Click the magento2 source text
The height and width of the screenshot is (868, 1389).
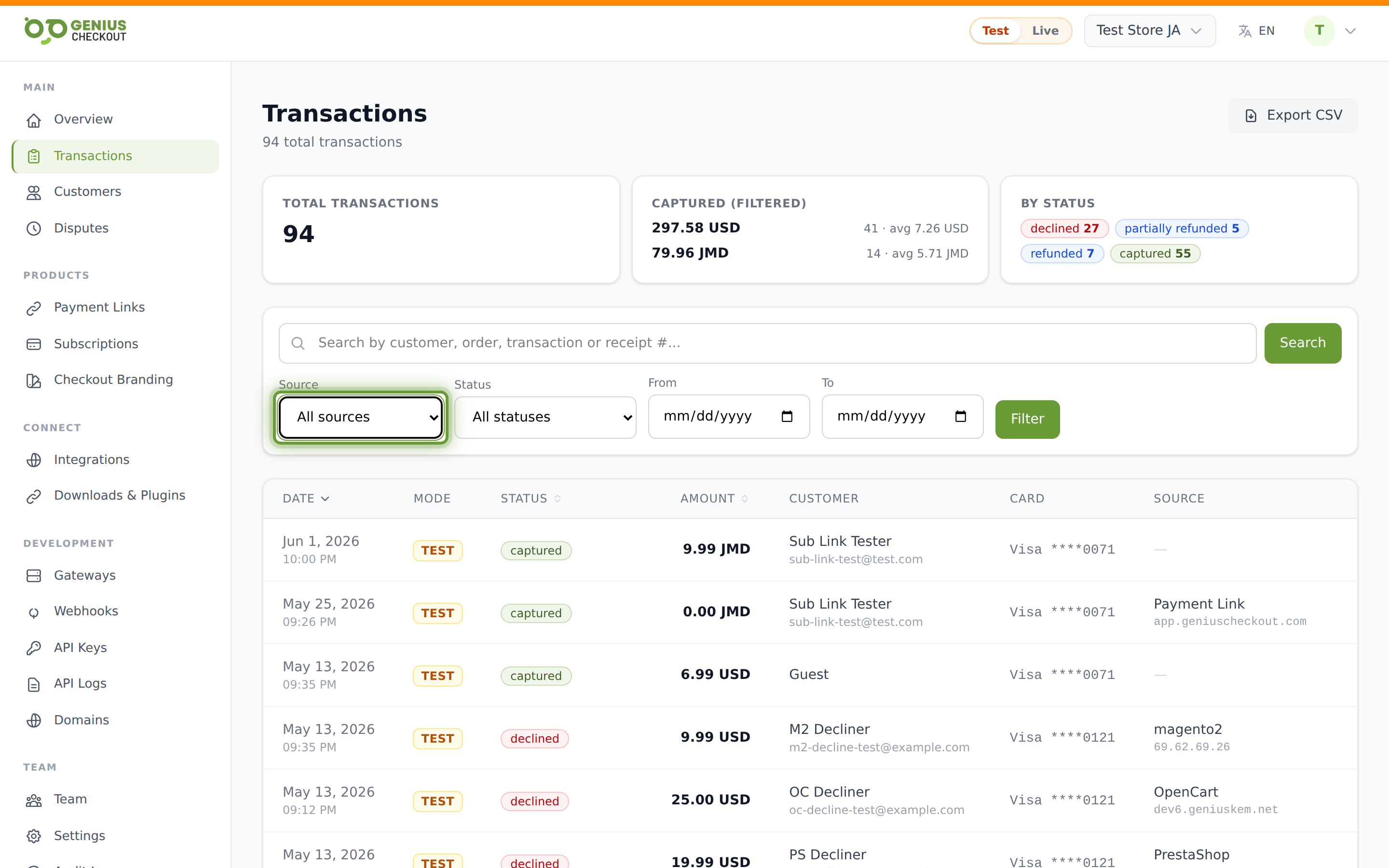(1187, 730)
